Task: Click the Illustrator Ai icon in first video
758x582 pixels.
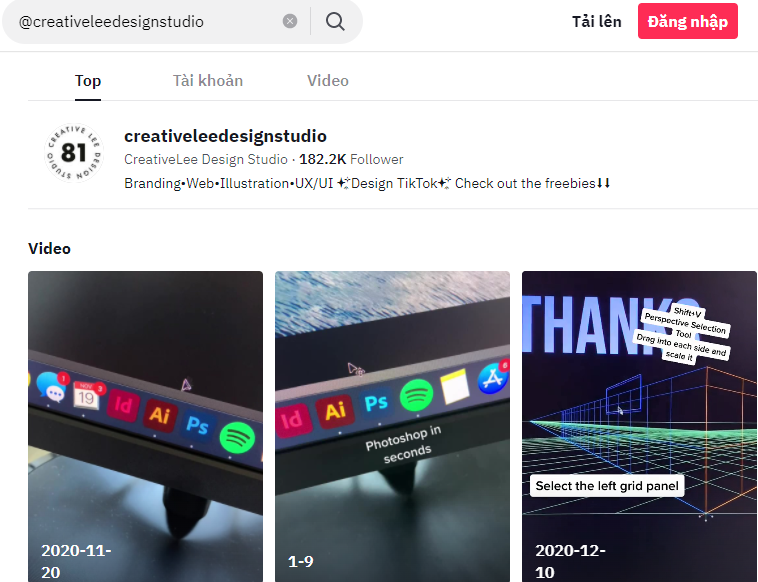Action: [x=160, y=415]
